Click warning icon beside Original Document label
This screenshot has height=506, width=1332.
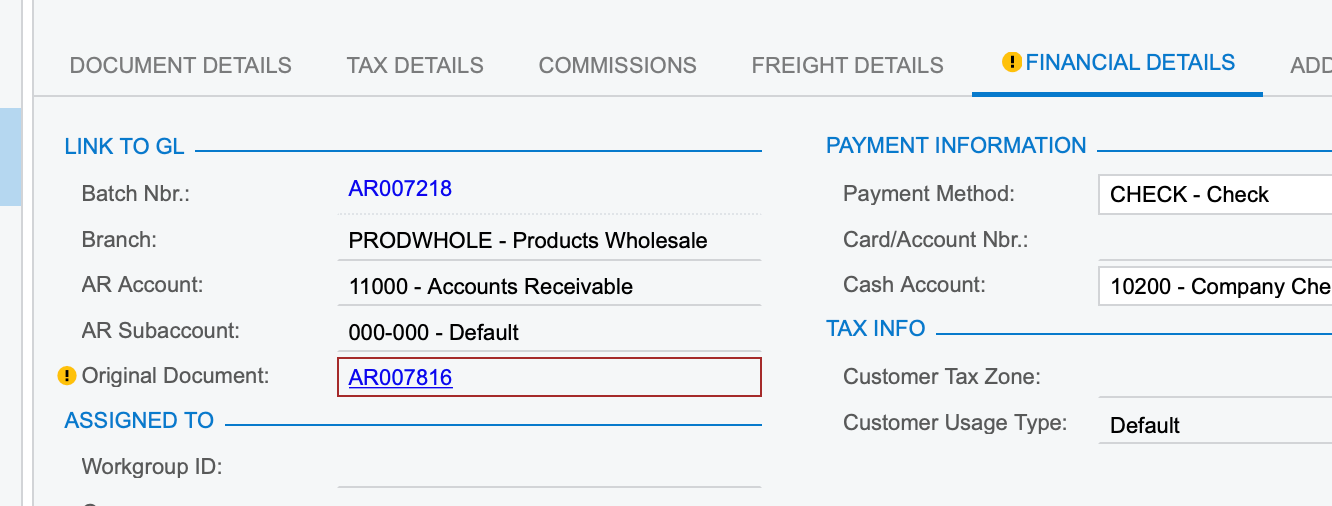[67, 377]
